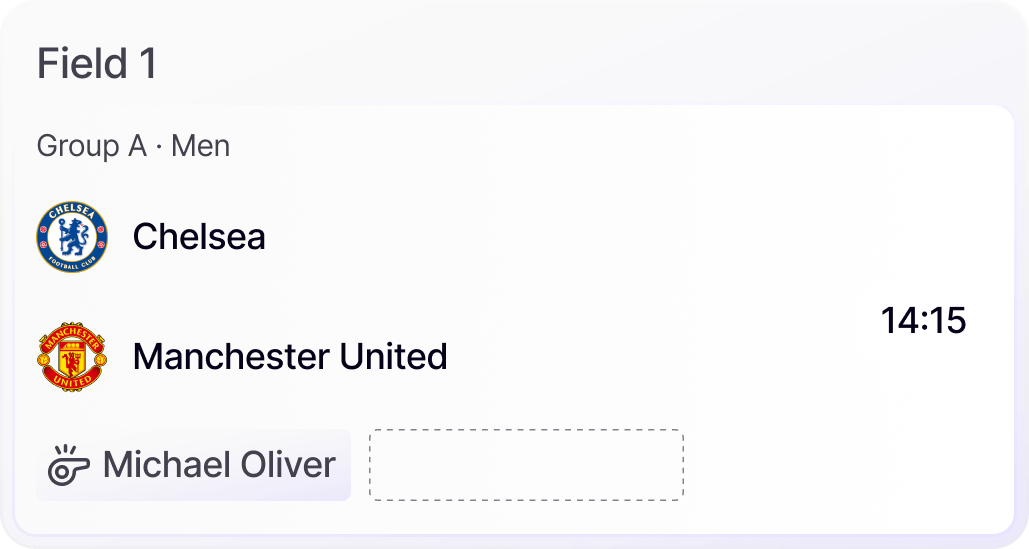
Task: Click the empty dashed referee slot
Action: click(x=526, y=465)
